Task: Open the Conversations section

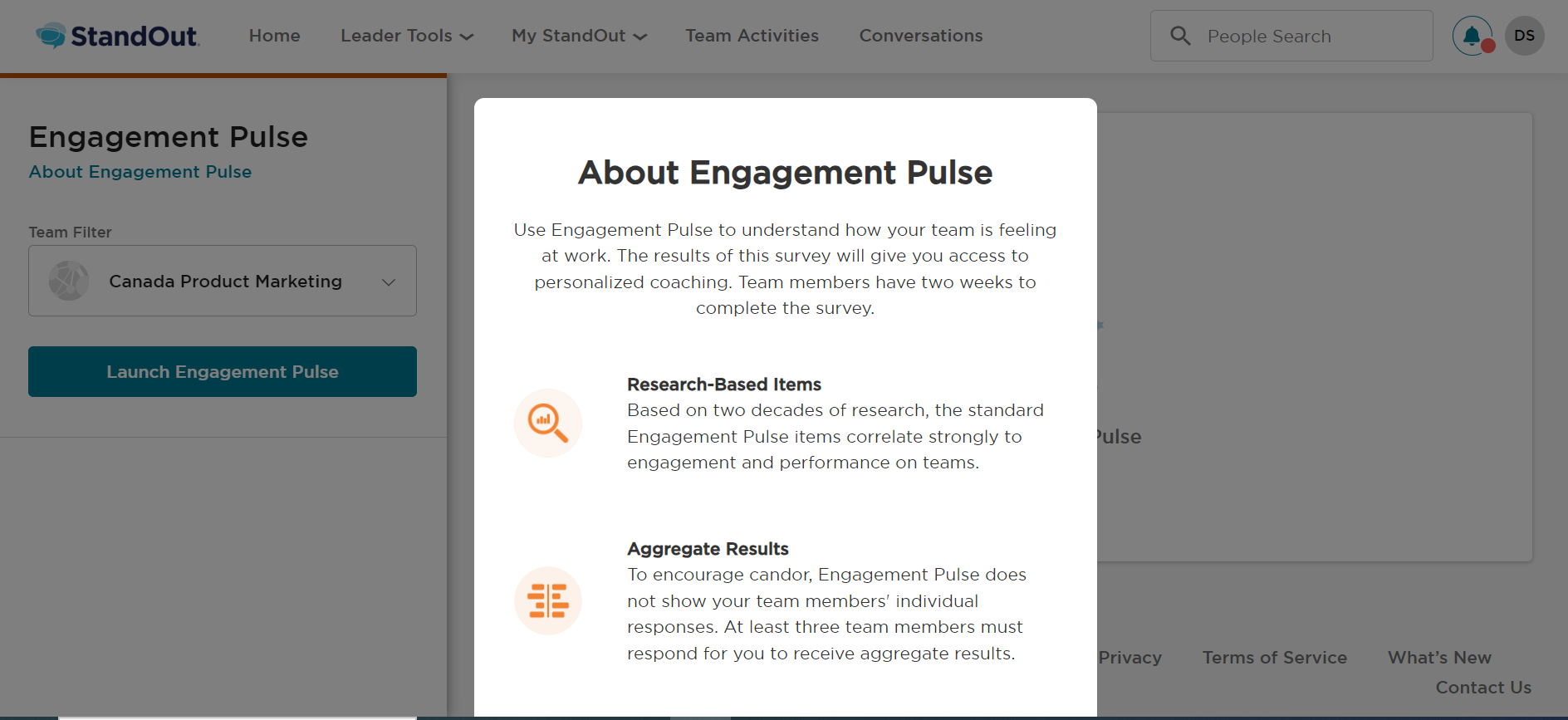Action: [x=920, y=36]
